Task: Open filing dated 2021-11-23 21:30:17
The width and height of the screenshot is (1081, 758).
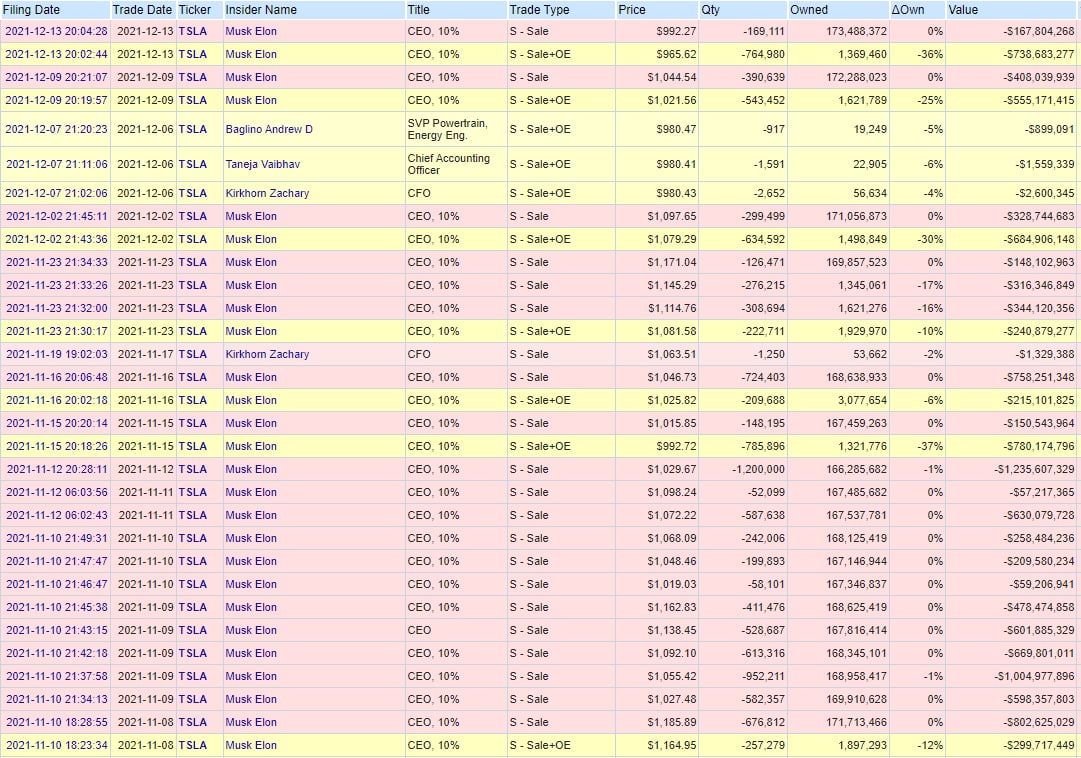Action: 57,331
